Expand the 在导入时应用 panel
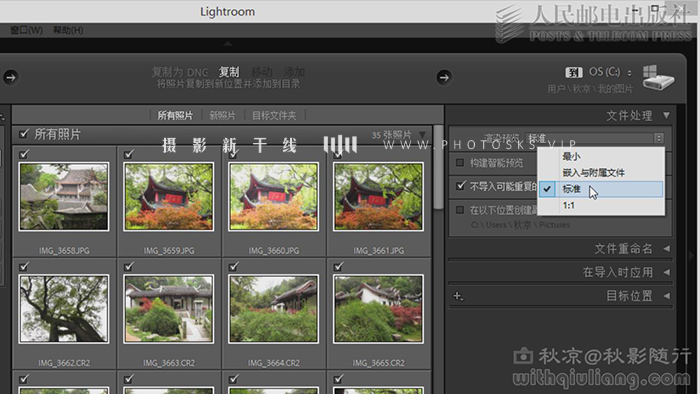The width and height of the screenshot is (700, 394). point(667,272)
